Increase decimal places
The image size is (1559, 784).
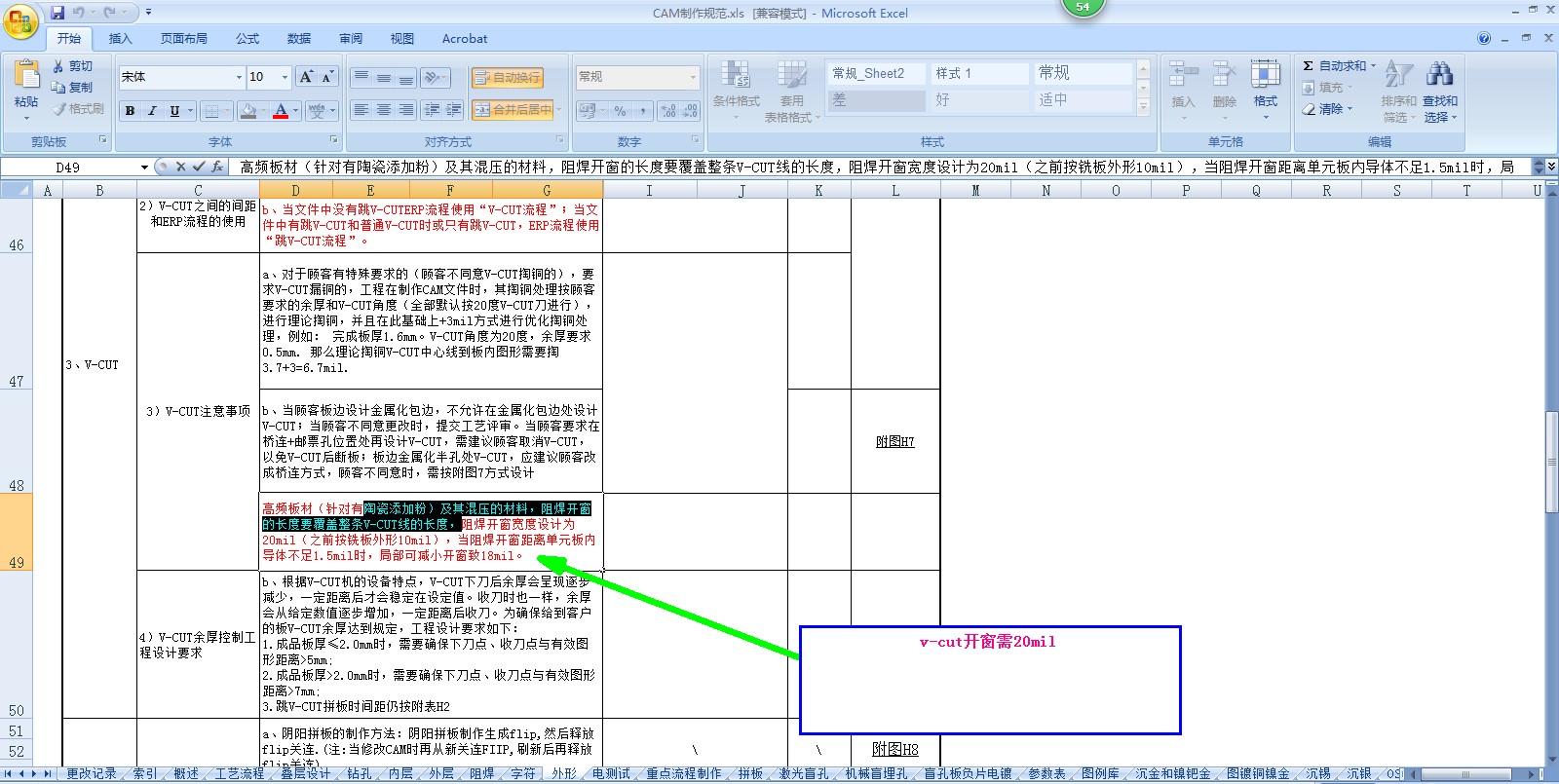click(x=668, y=111)
